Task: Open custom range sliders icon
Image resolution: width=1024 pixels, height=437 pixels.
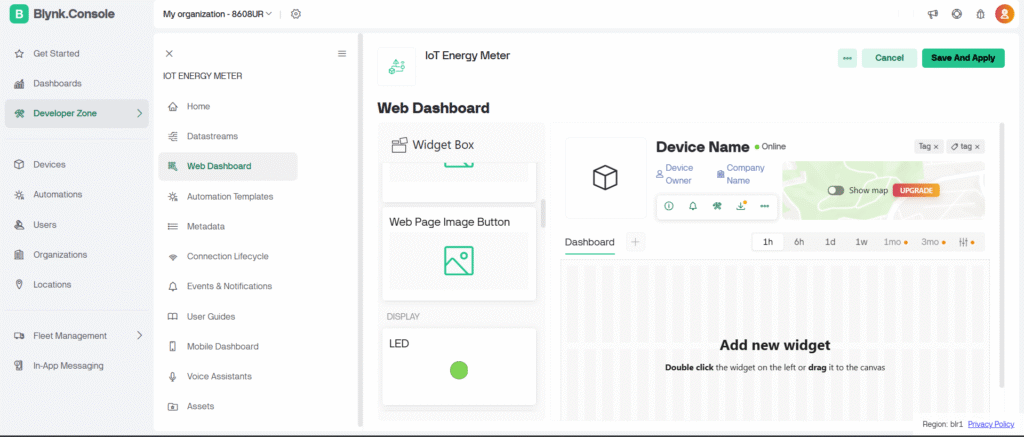Action: coord(967,242)
